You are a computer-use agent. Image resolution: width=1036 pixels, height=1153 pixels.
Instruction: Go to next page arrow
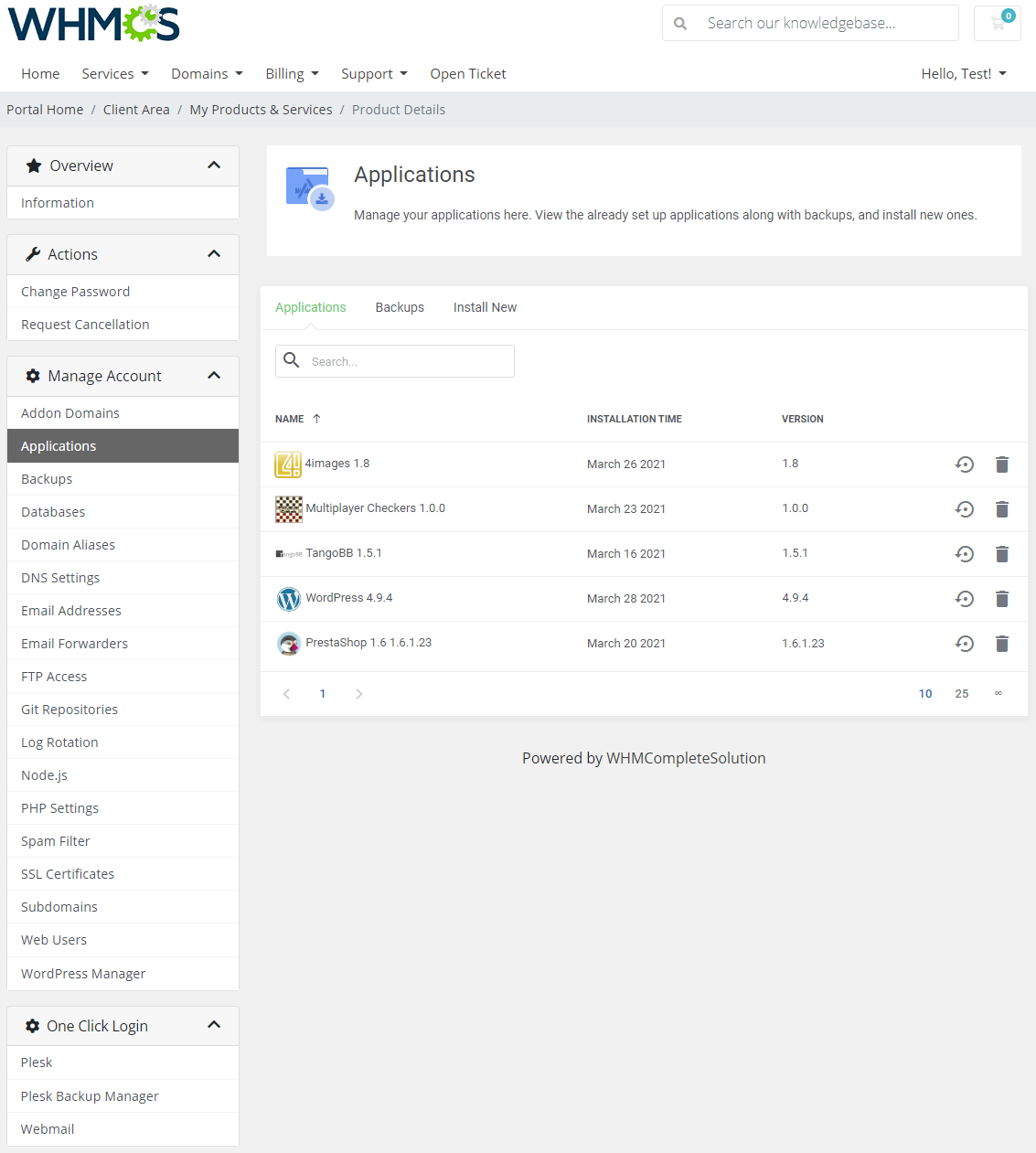359,694
